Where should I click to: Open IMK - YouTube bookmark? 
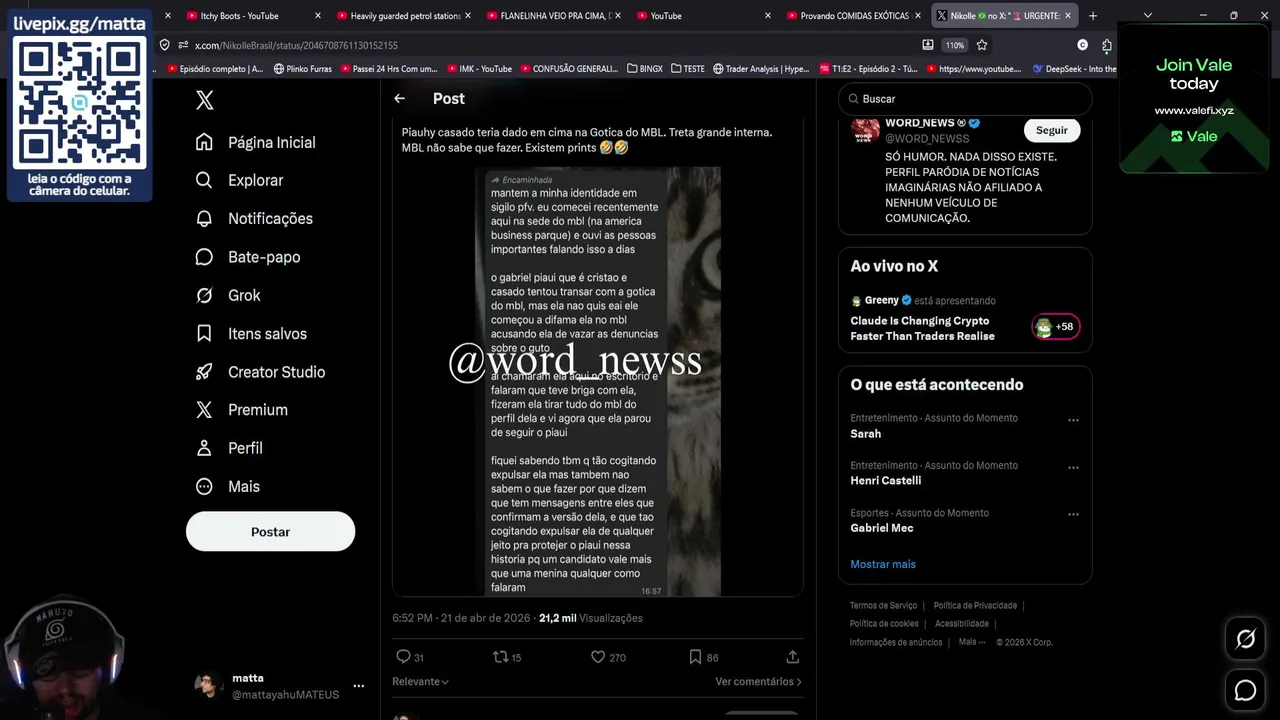pos(479,69)
